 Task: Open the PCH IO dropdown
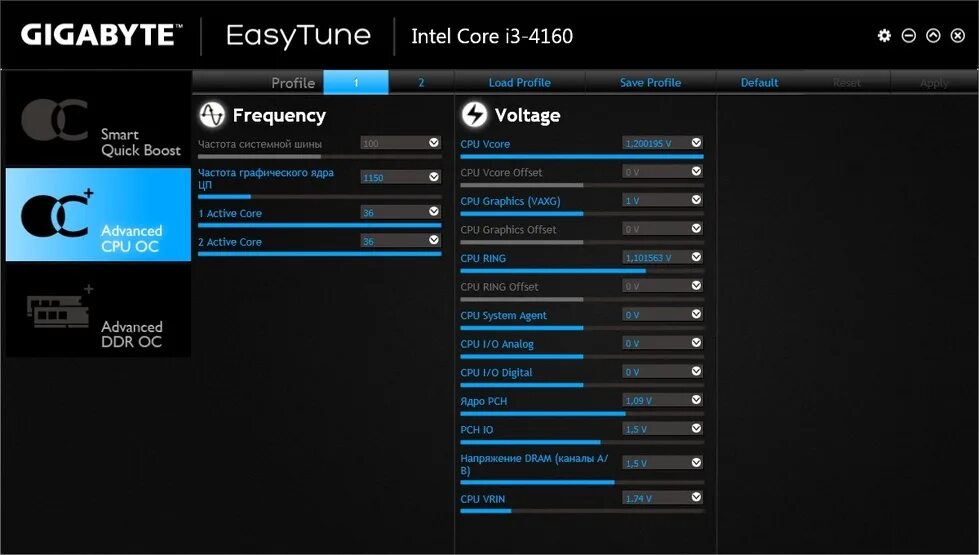coord(696,428)
